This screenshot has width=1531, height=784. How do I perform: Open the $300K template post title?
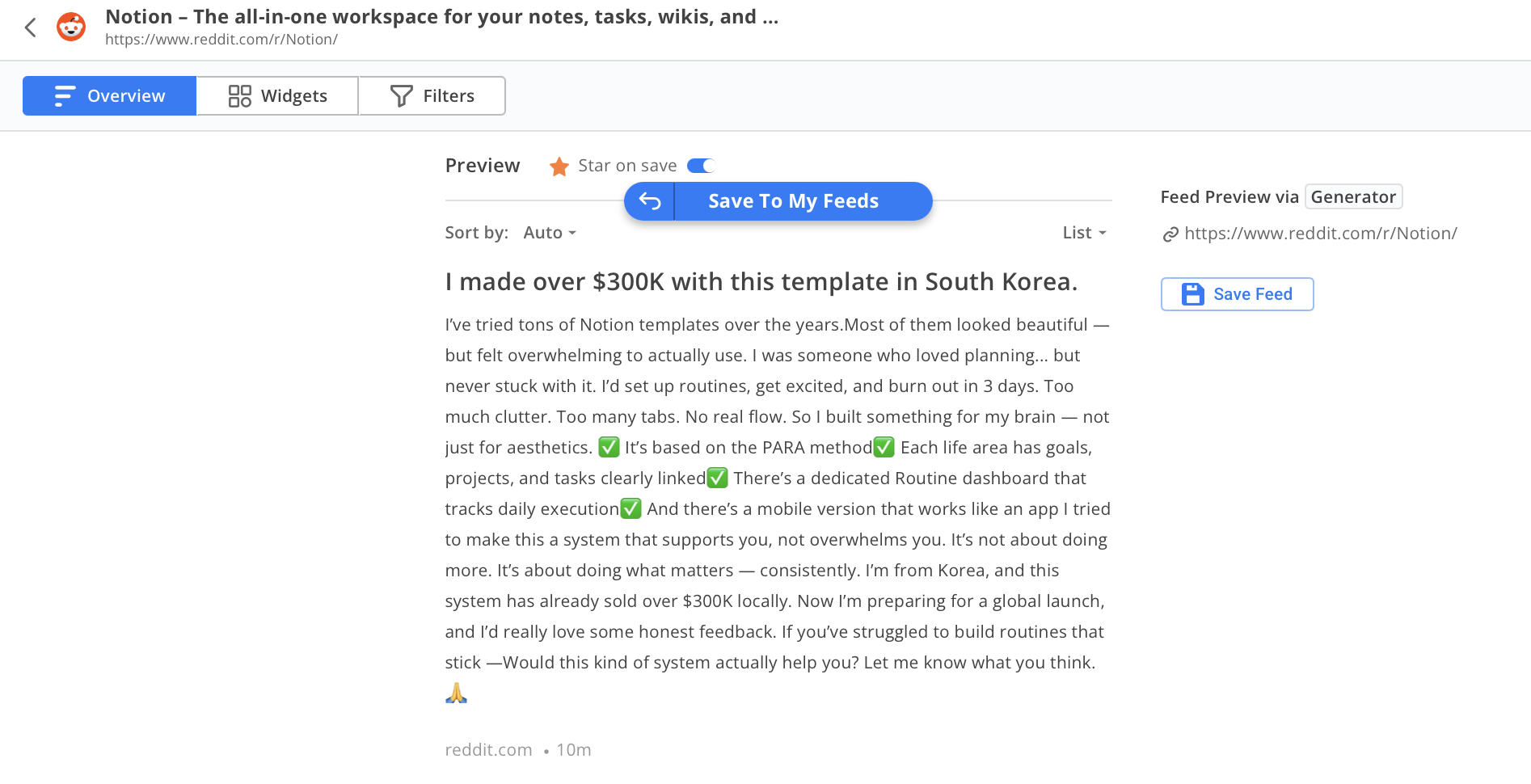pyautogui.click(x=761, y=281)
